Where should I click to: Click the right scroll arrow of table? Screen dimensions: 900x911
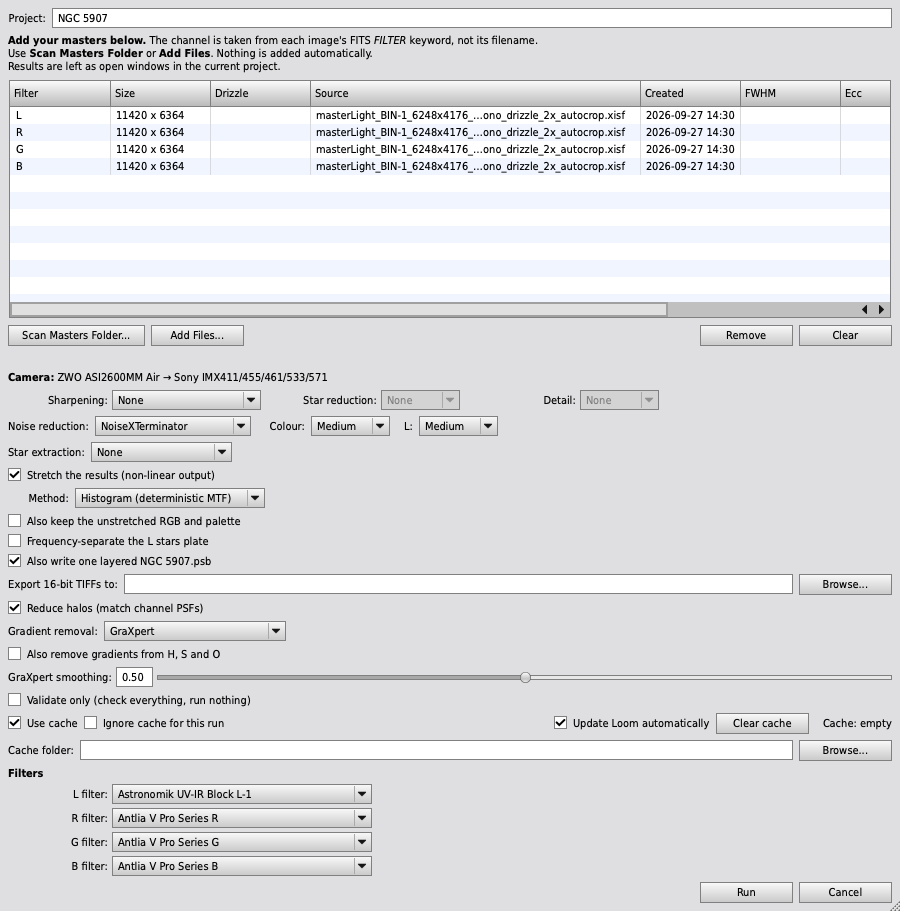coord(881,310)
